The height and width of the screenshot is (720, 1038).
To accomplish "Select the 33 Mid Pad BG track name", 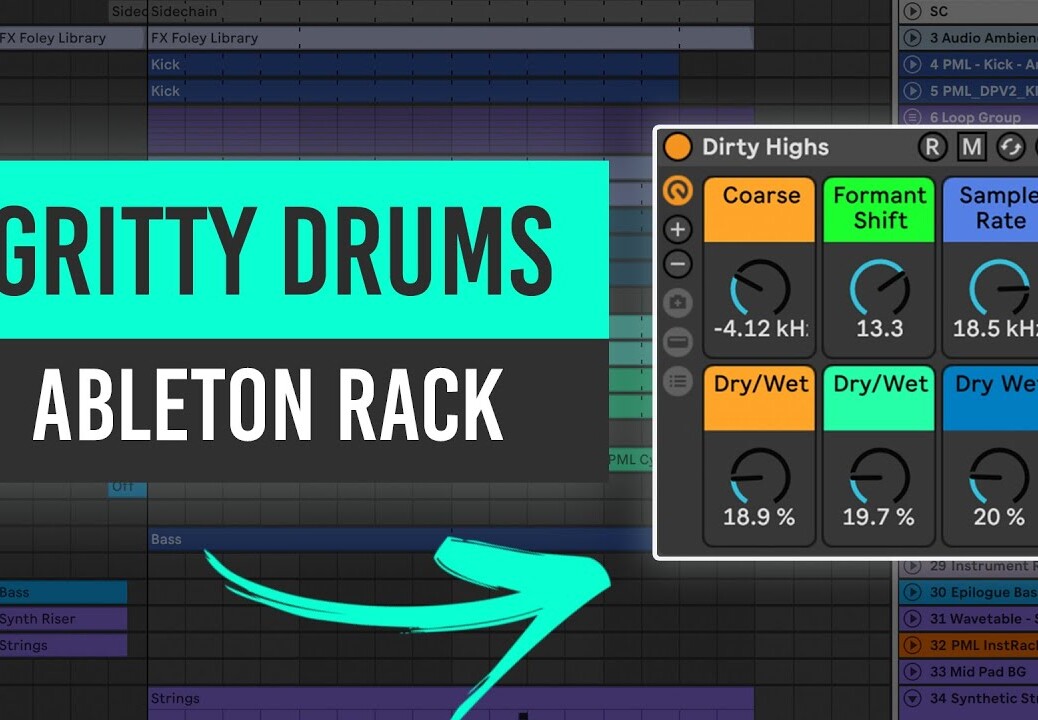I will click(x=978, y=672).
